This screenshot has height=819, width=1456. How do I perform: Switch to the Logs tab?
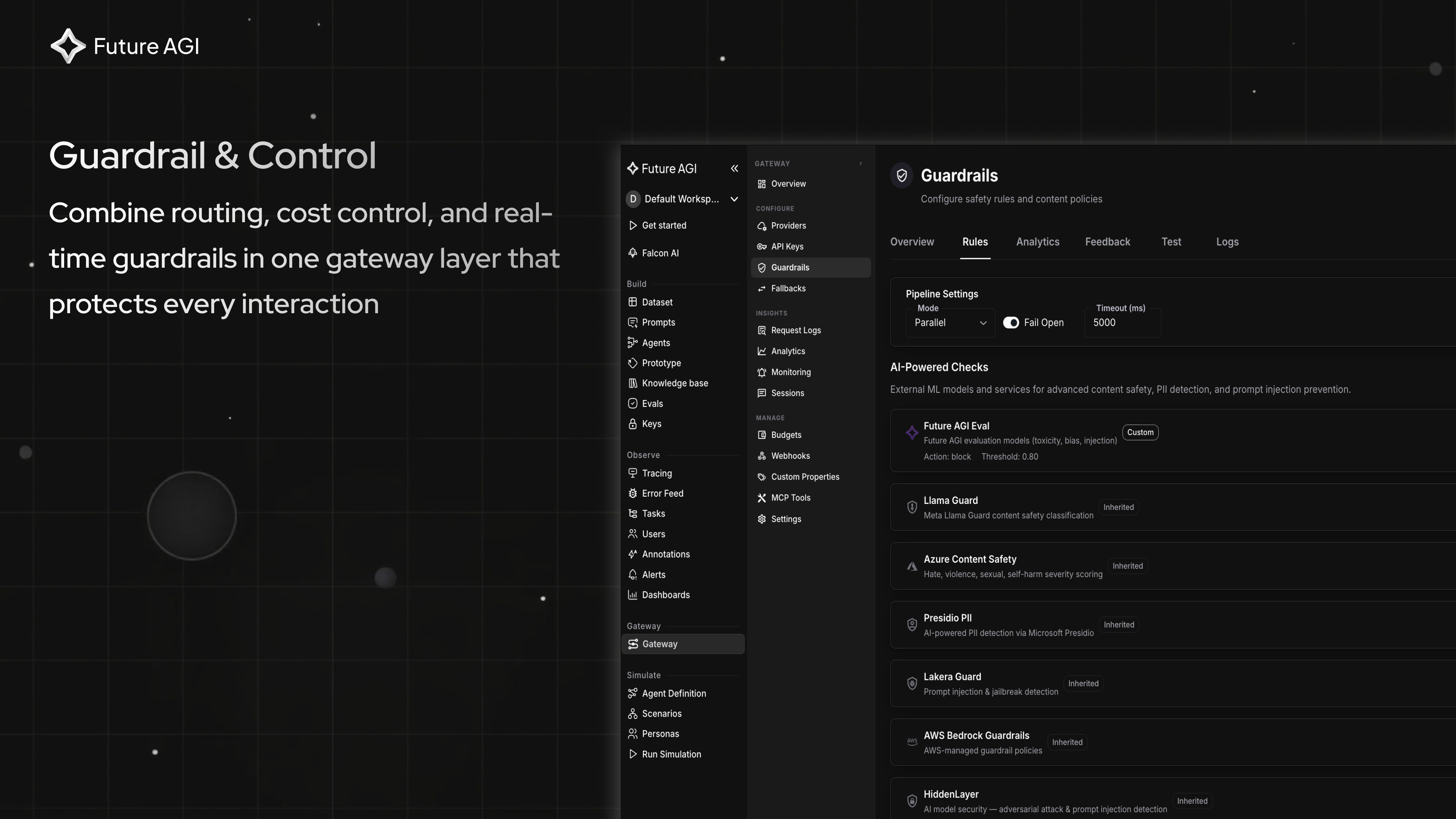click(x=1227, y=242)
